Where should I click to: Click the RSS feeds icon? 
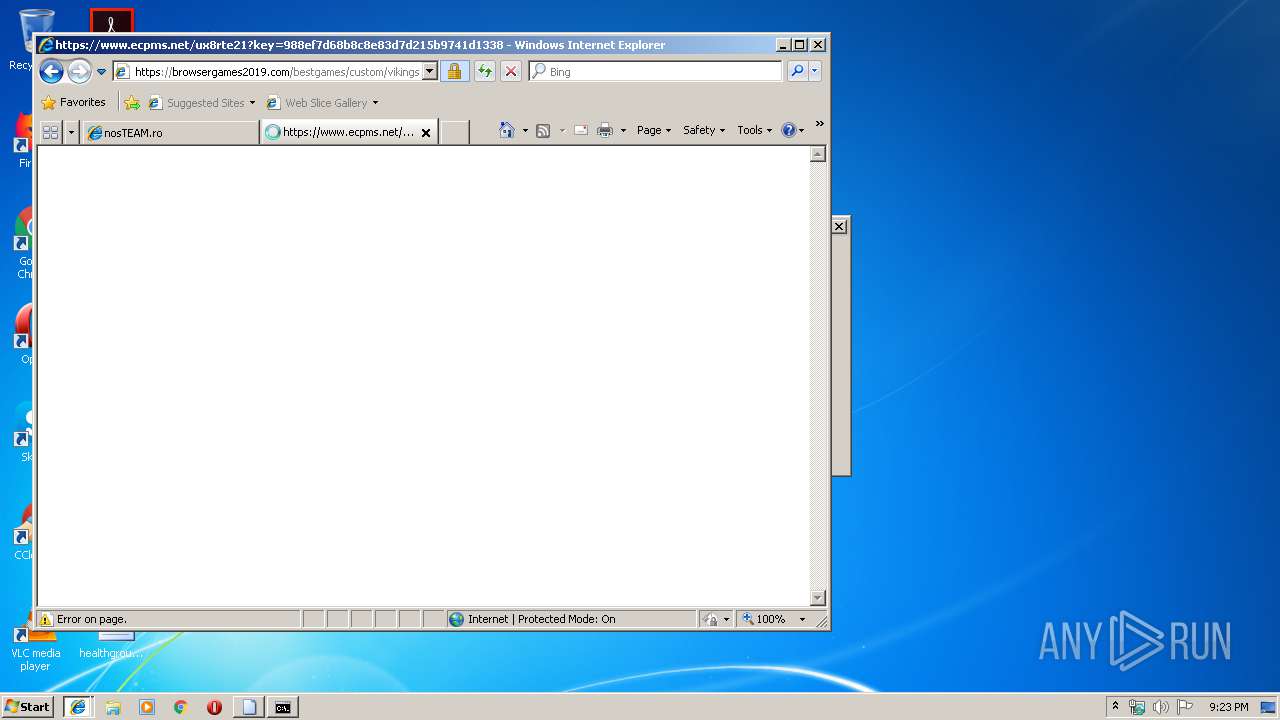click(x=543, y=130)
